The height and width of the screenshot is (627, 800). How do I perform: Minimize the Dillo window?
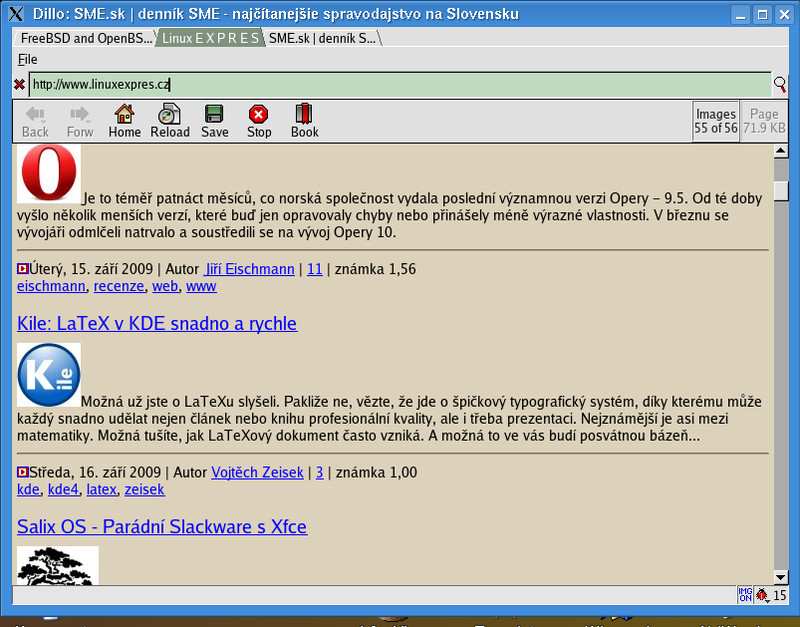(x=740, y=14)
